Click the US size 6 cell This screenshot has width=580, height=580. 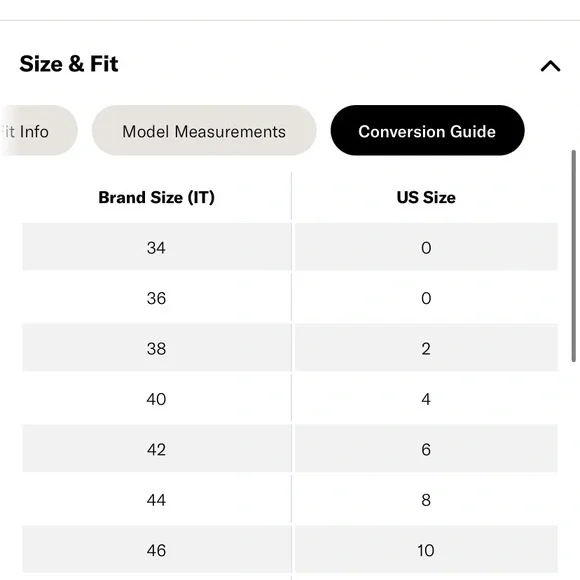(426, 449)
